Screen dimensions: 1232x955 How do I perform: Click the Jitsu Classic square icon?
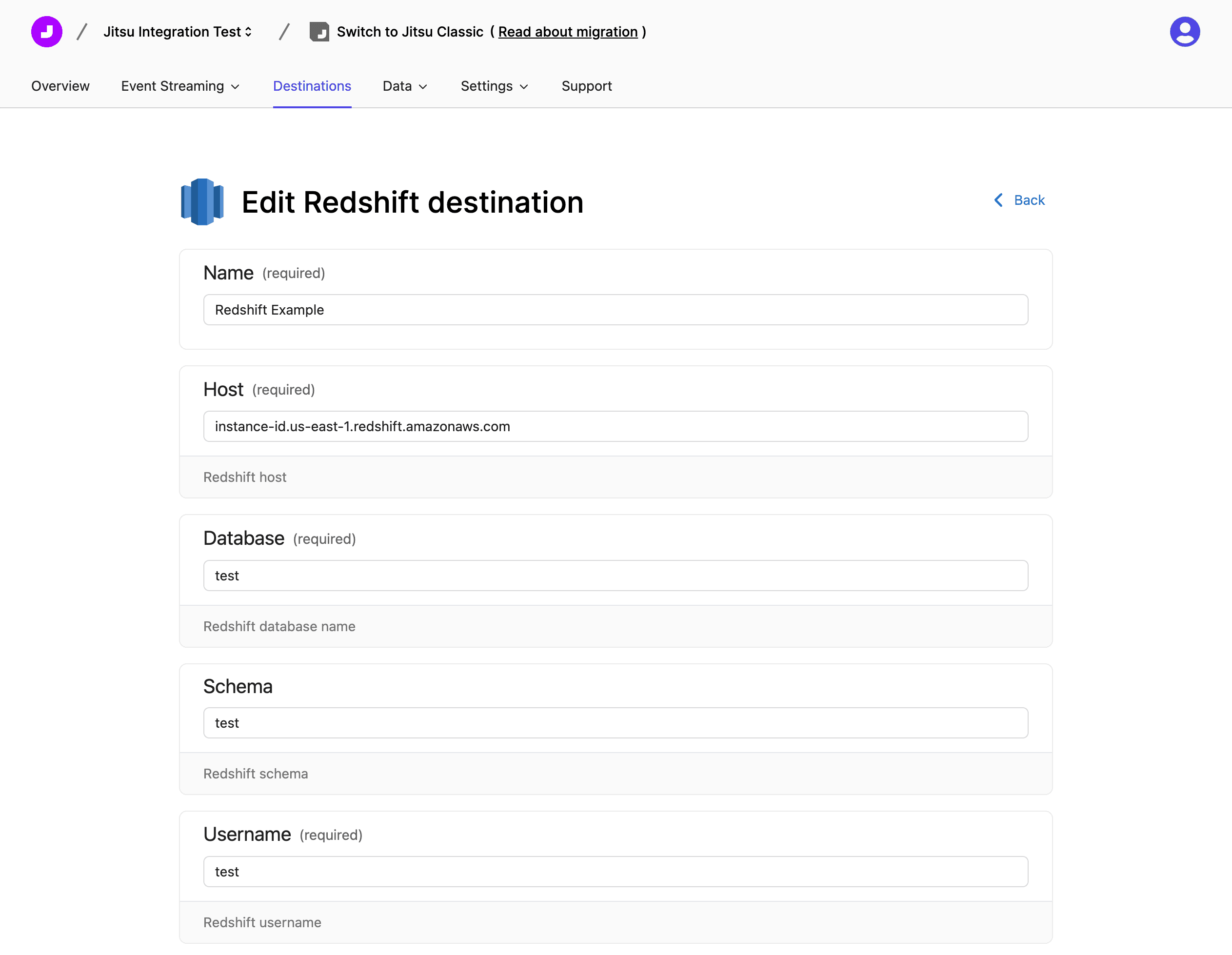[319, 32]
